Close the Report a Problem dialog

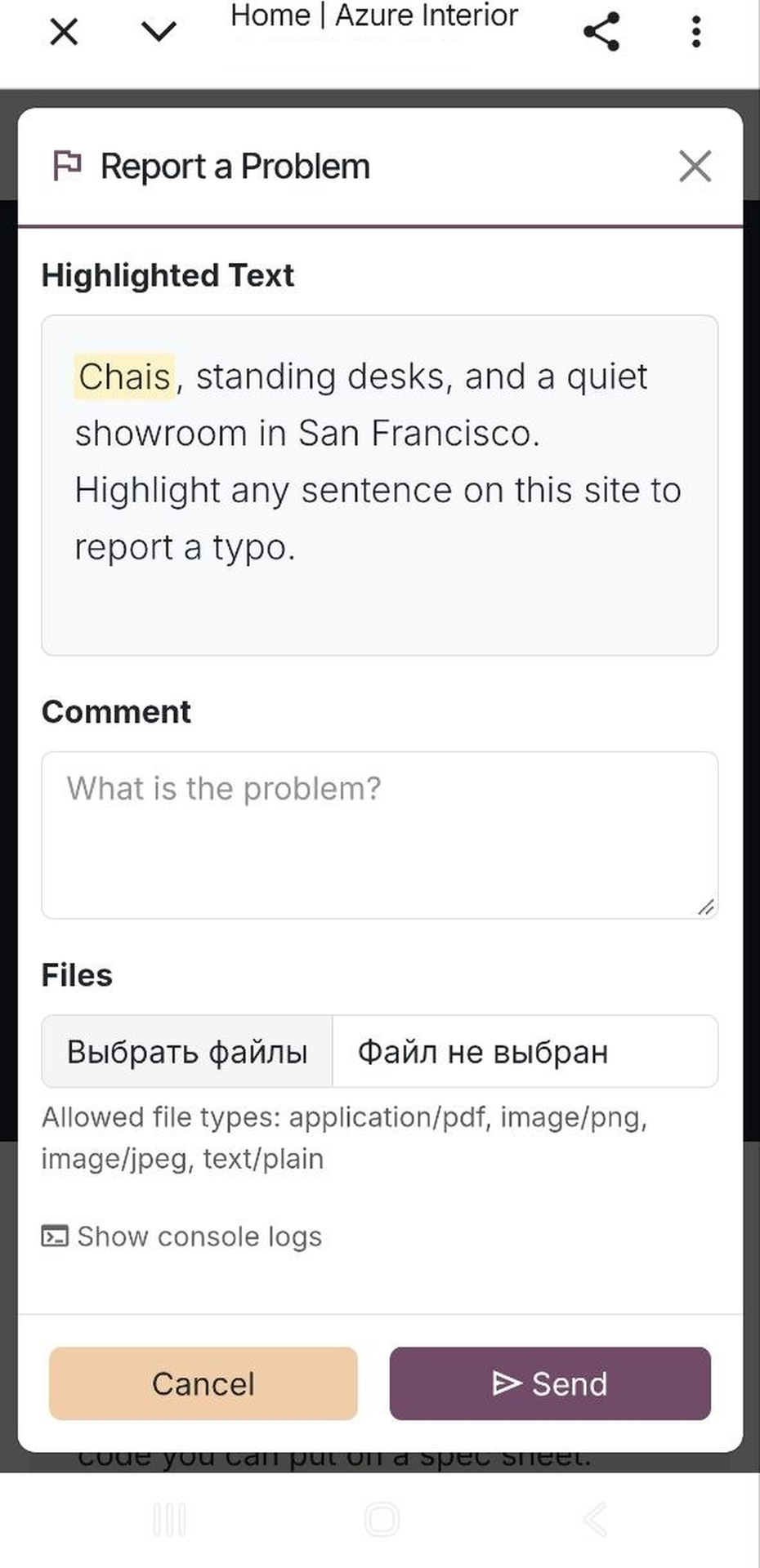pyautogui.click(x=695, y=167)
